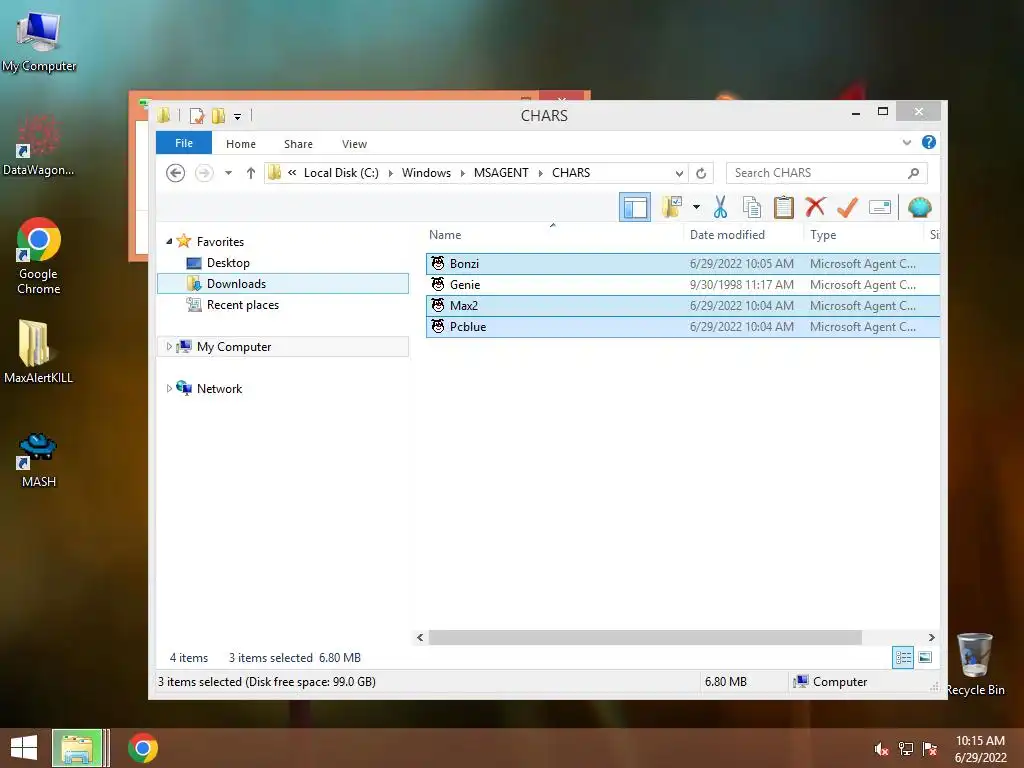
Task: Click the folder icon in CHARS title bar
Action: (163, 116)
